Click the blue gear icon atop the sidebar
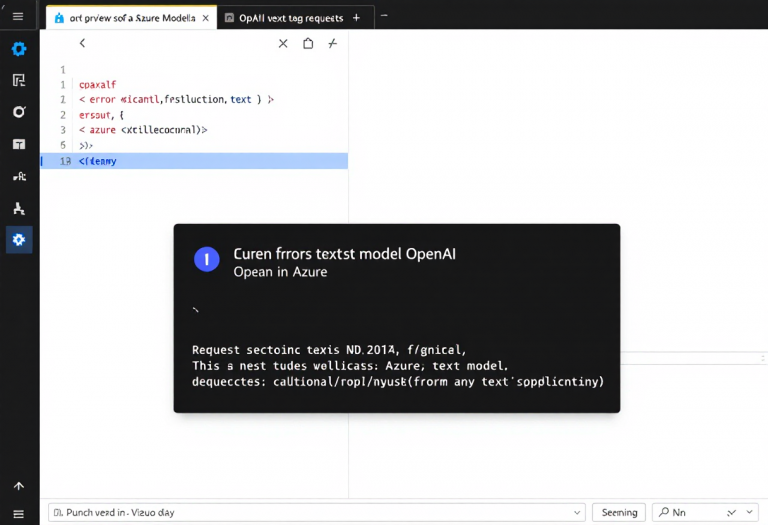This screenshot has height=525, width=768. [19, 49]
